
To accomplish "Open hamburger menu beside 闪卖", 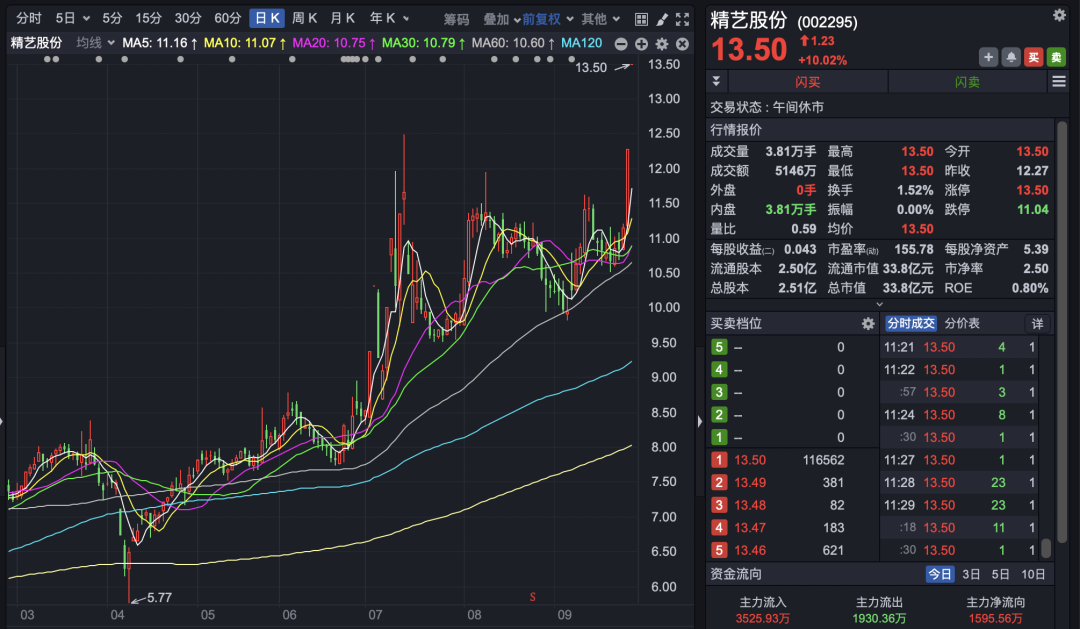I will tap(1057, 80).
